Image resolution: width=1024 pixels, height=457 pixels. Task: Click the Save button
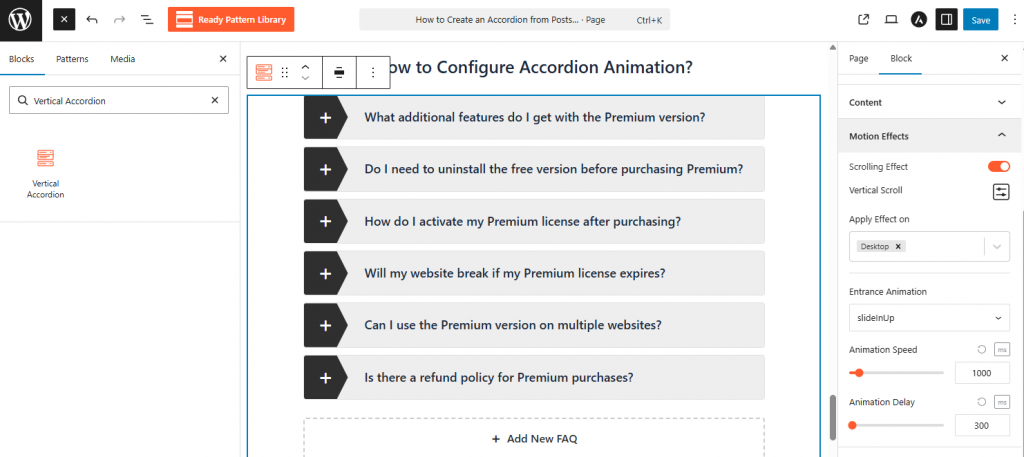[980, 20]
